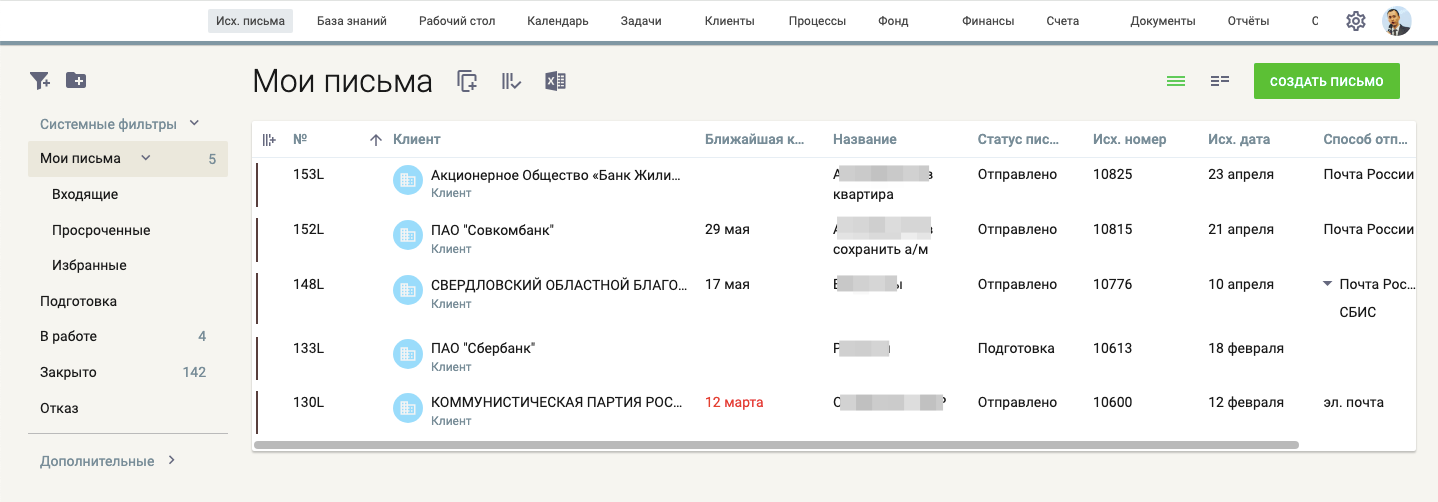Open the Совкомбанк client building icon
The width and height of the screenshot is (1438, 502).
(407, 234)
